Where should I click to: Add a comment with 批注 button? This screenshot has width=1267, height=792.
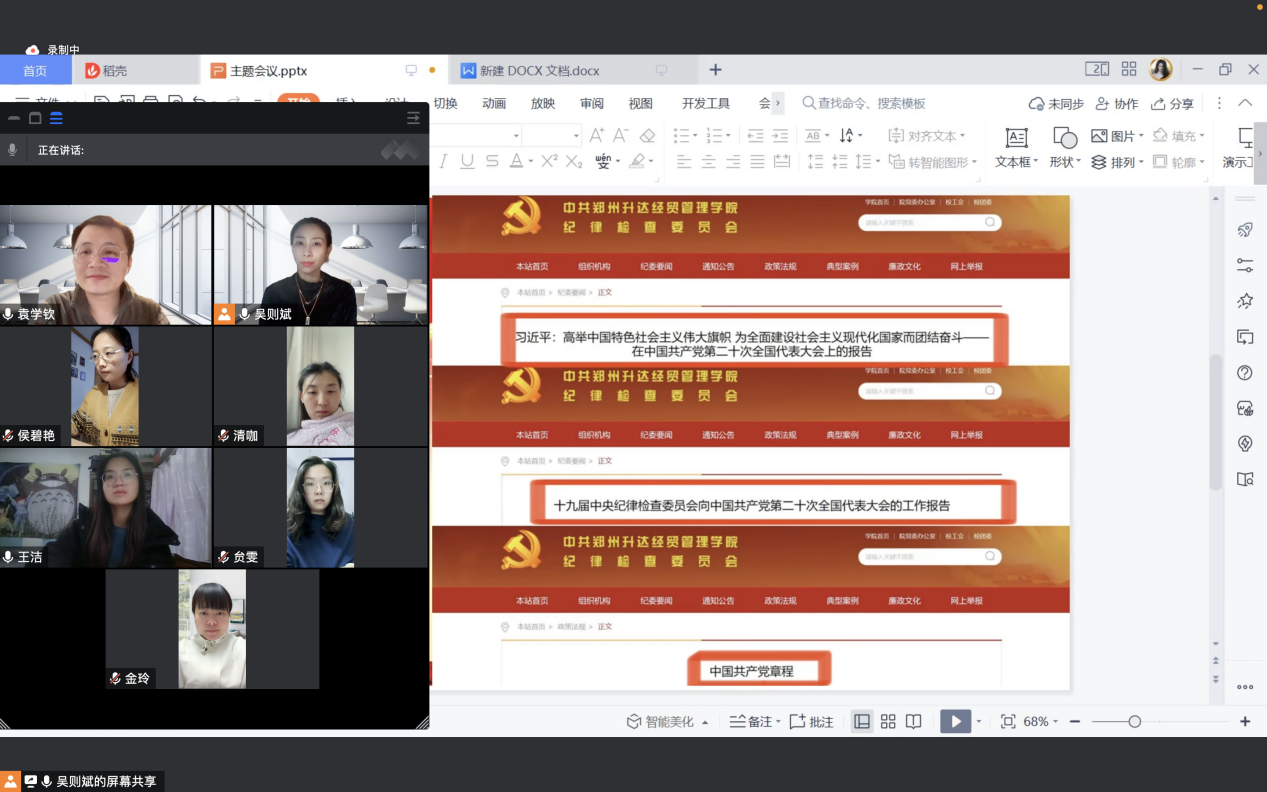coord(812,722)
